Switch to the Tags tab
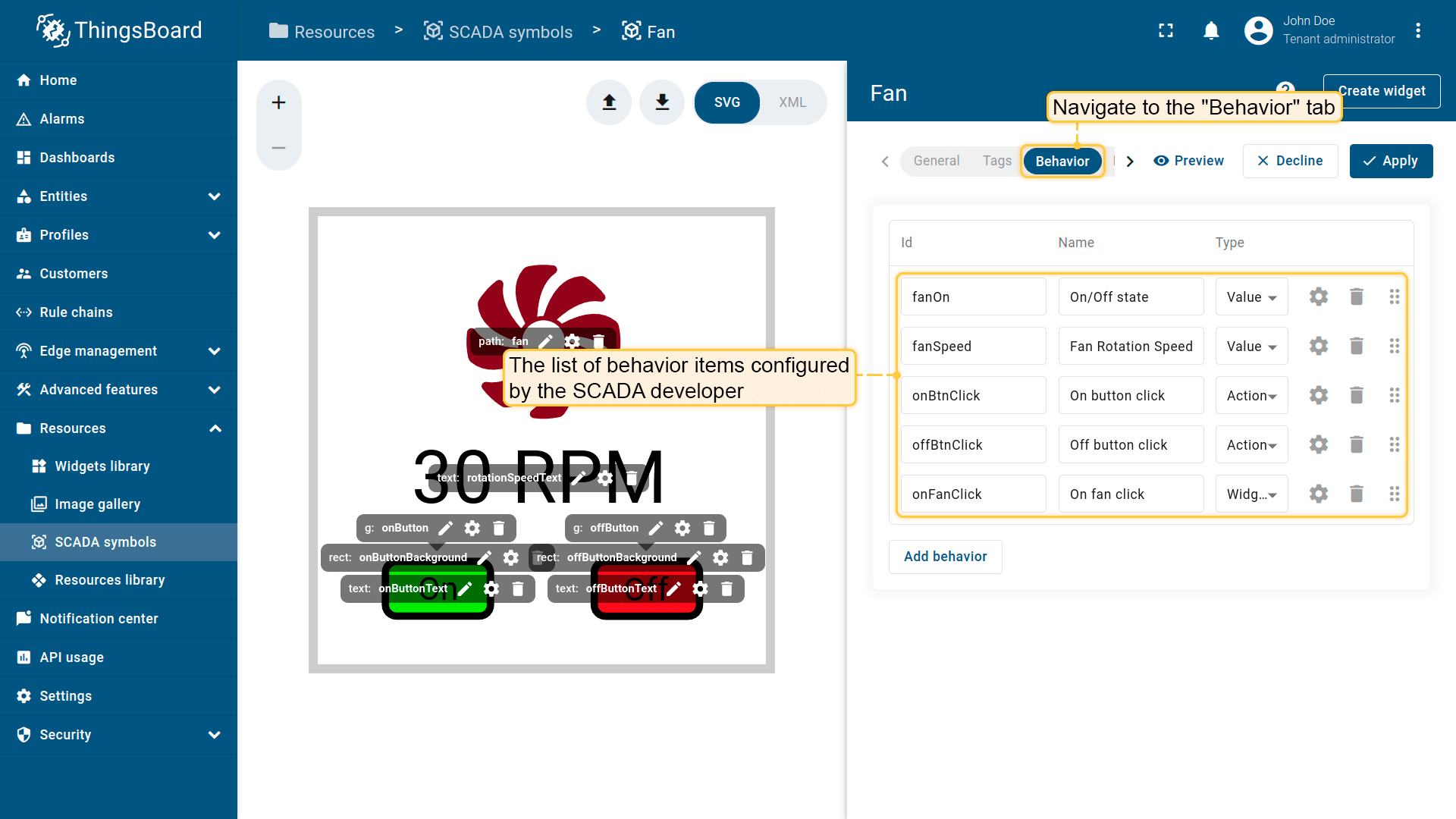Image resolution: width=1456 pixels, height=819 pixels. tap(996, 161)
